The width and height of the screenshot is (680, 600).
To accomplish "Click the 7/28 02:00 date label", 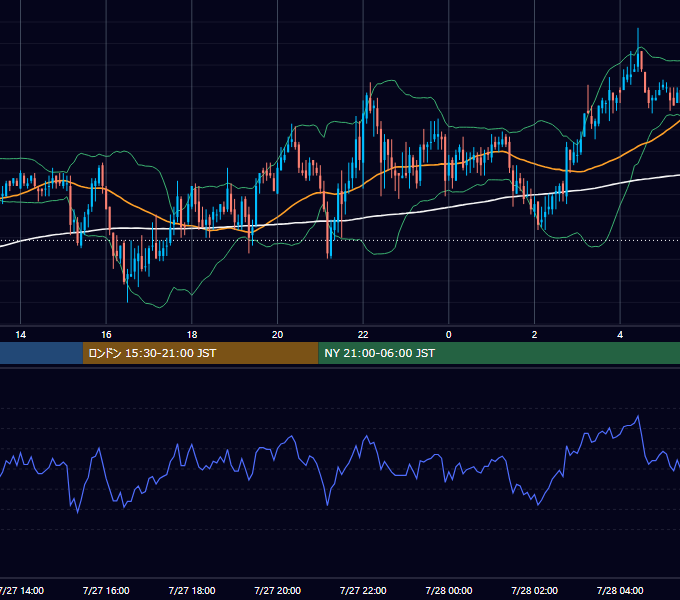I will tap(534, 590).
